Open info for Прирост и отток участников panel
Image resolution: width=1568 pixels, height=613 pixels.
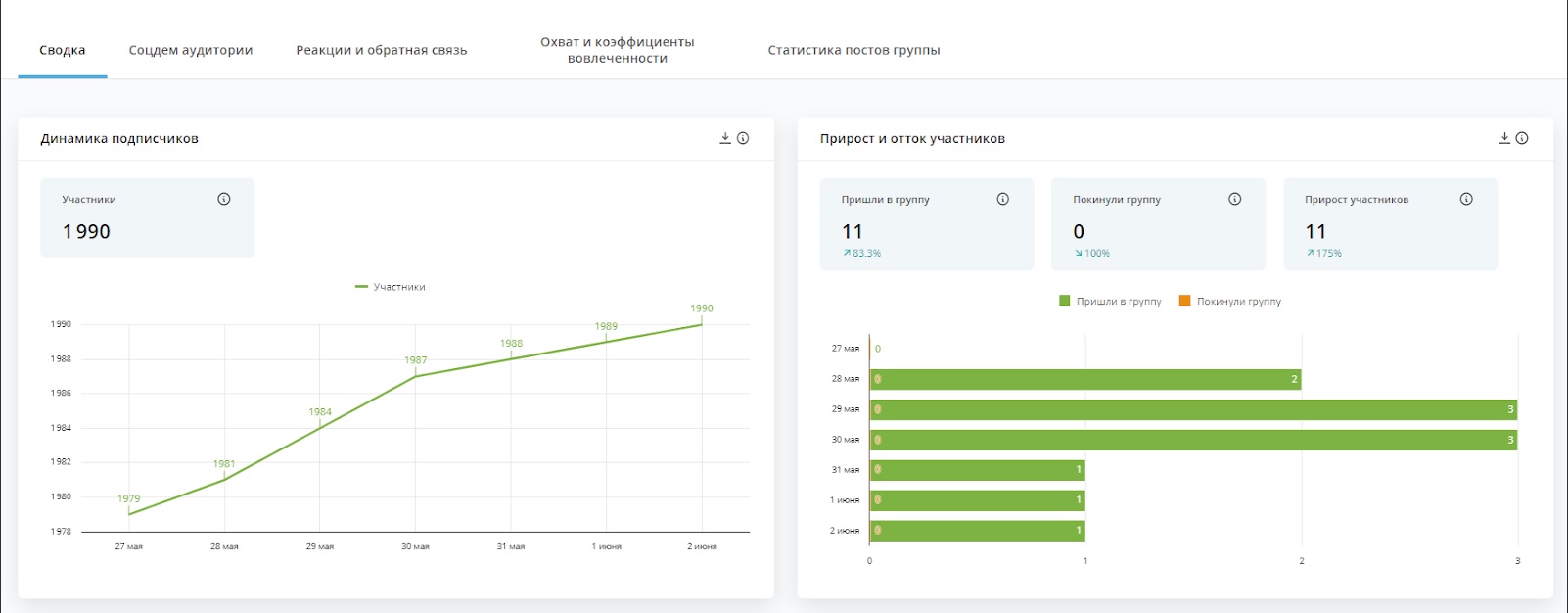coord(1522,138)
